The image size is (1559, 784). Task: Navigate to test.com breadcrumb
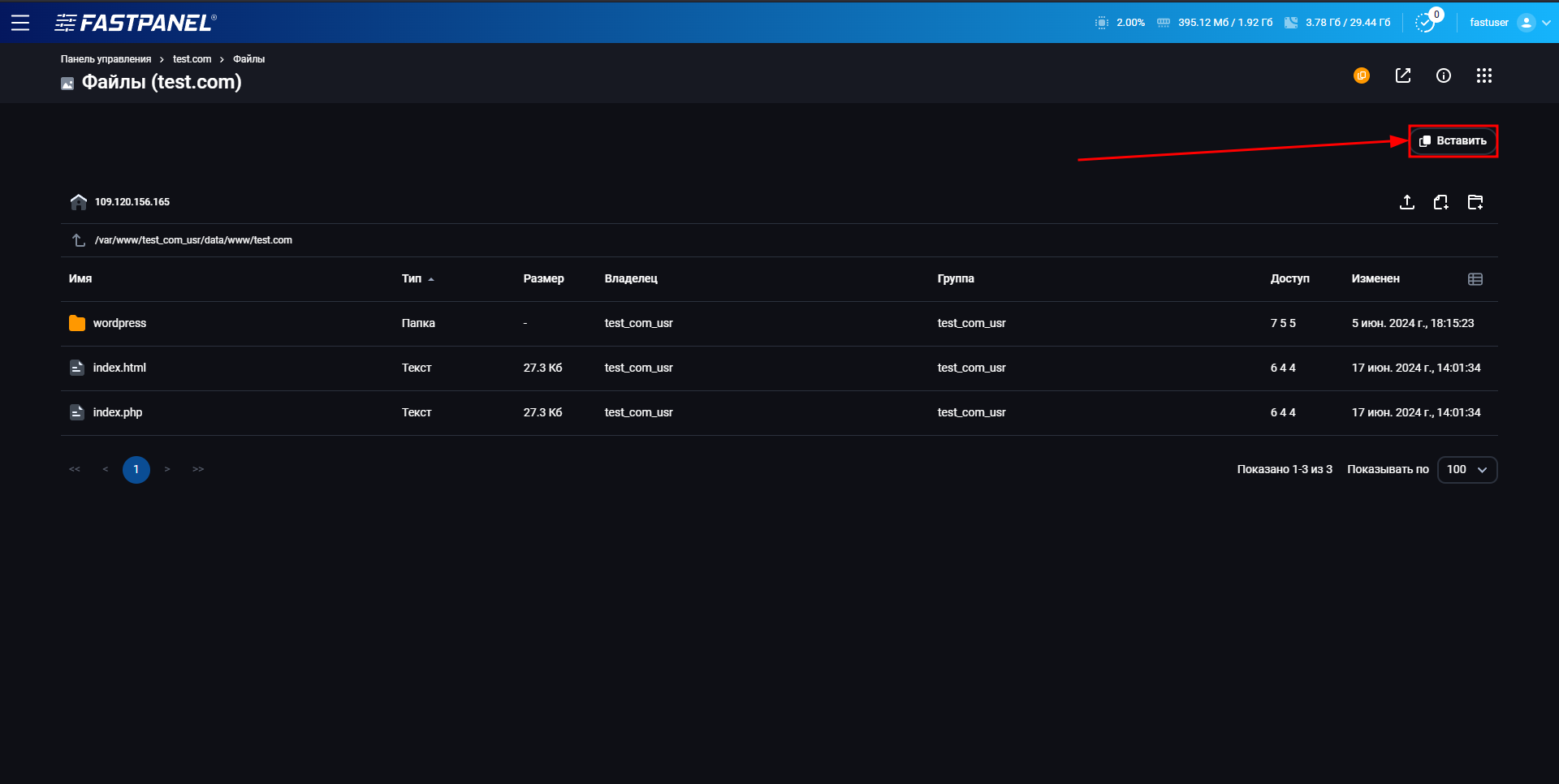click(x=192, y=59)
